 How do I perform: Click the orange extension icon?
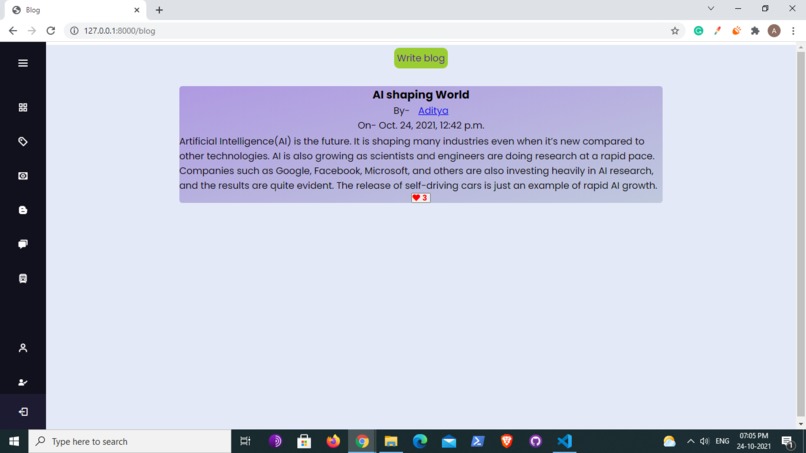click(x=736, y=31)
